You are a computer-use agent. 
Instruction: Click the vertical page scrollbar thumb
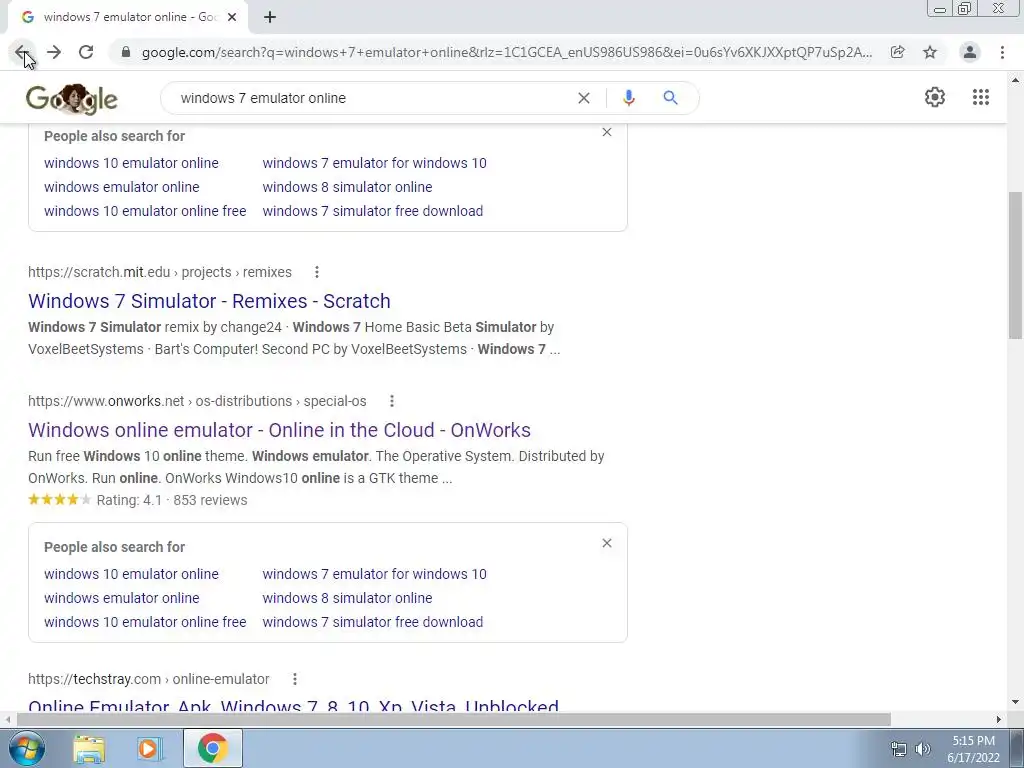1015,264
